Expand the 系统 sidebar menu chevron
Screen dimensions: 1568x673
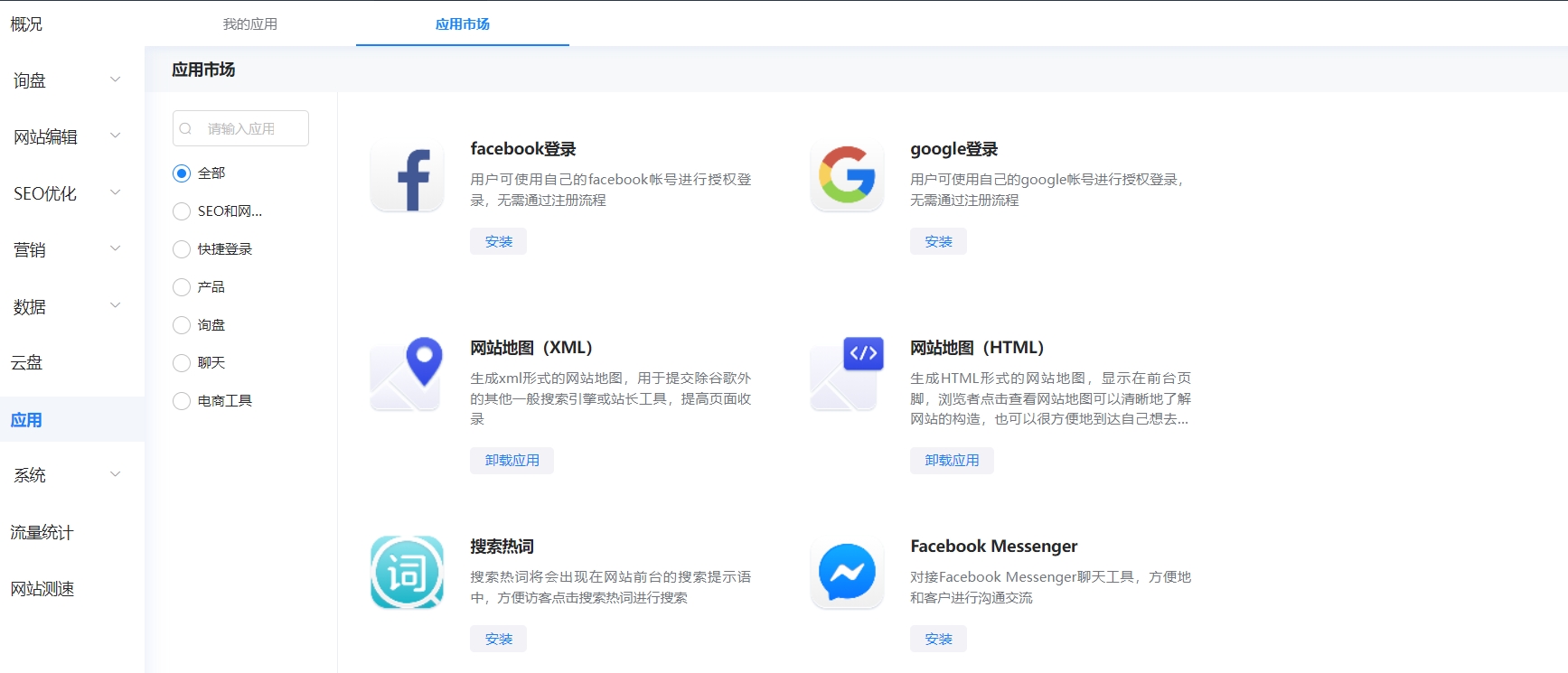tap(115, 474)
